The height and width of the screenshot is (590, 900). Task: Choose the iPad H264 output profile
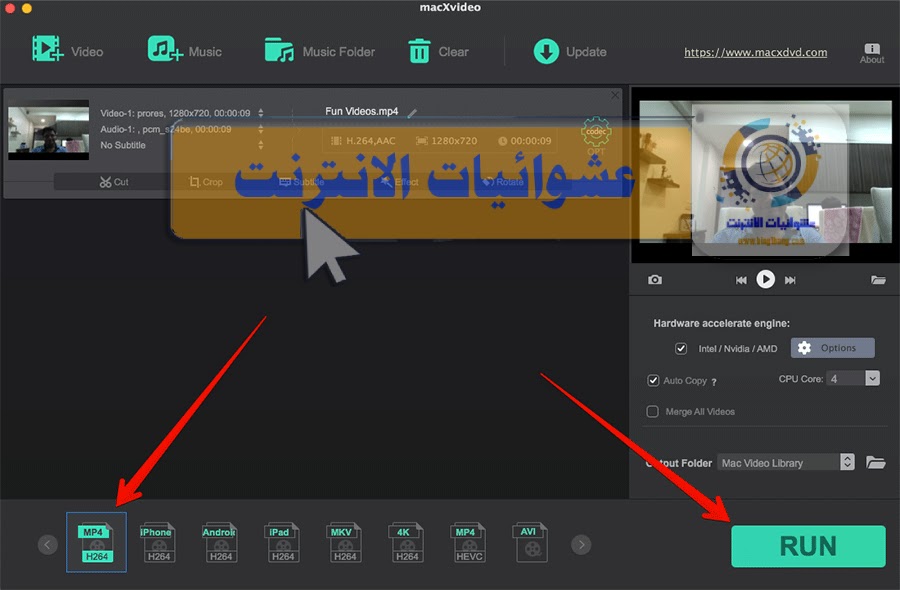pos(282,542)
